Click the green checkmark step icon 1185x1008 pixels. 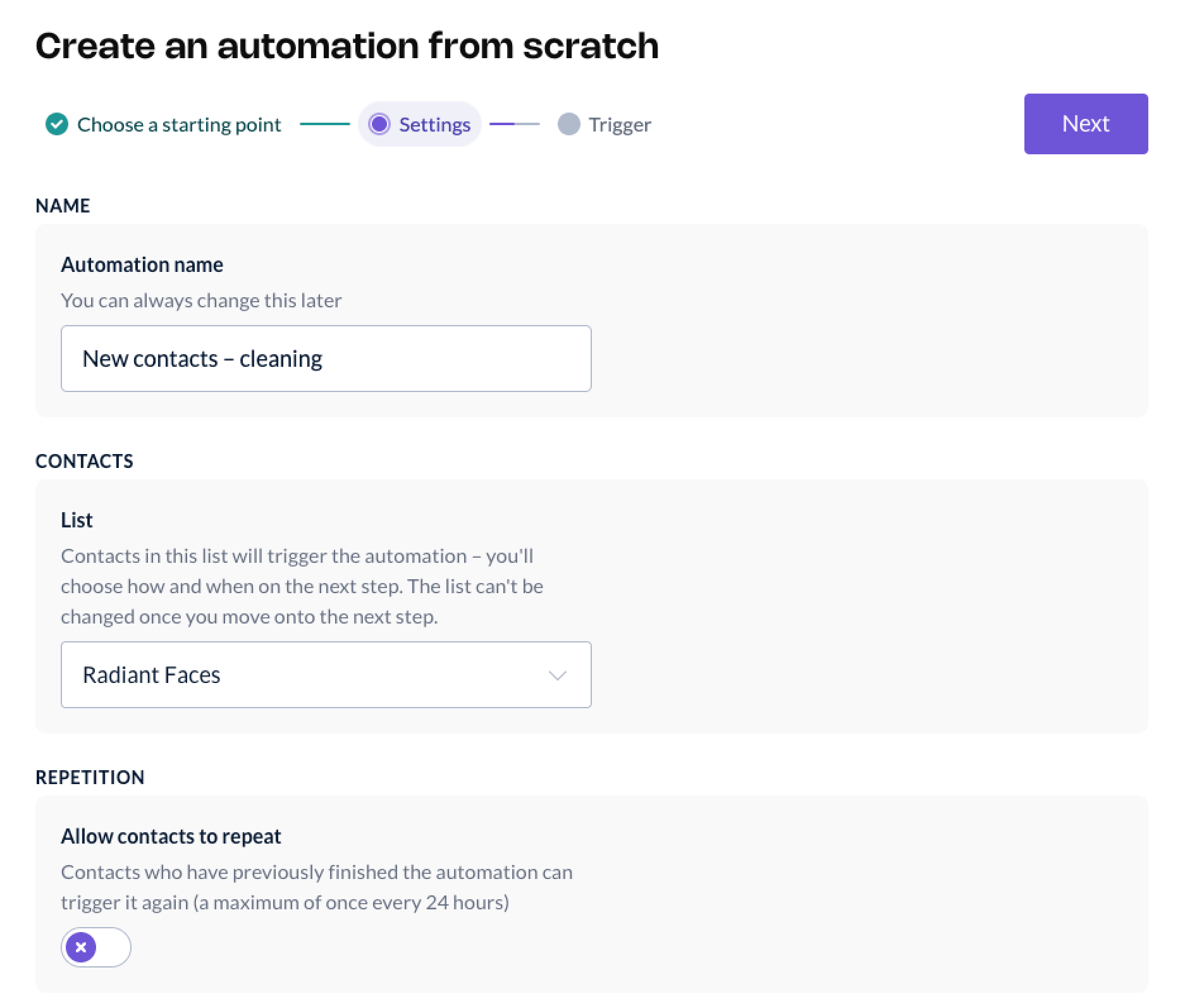click(57, 125)
